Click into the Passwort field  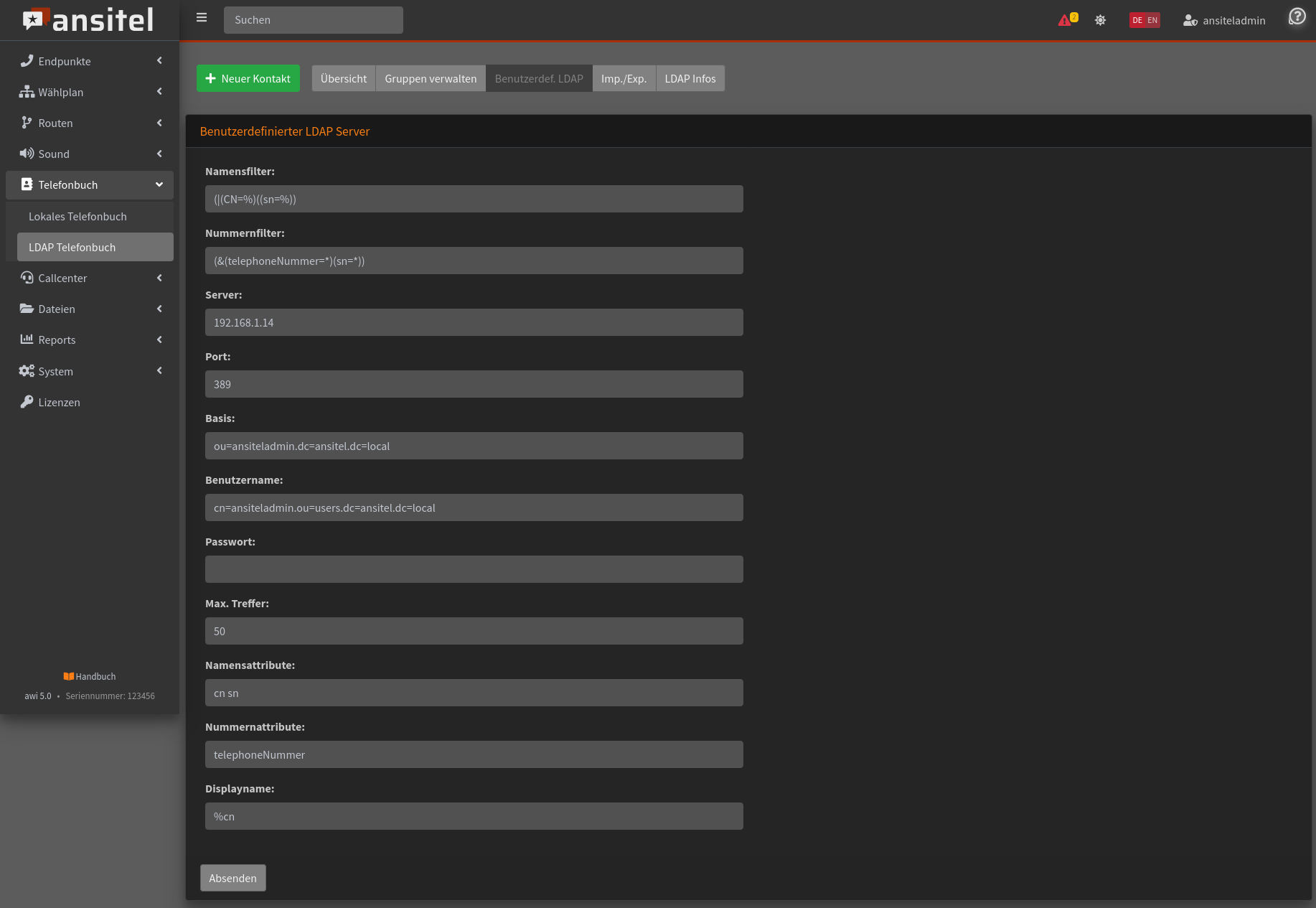pyautogui.click(x=474, y=569)
